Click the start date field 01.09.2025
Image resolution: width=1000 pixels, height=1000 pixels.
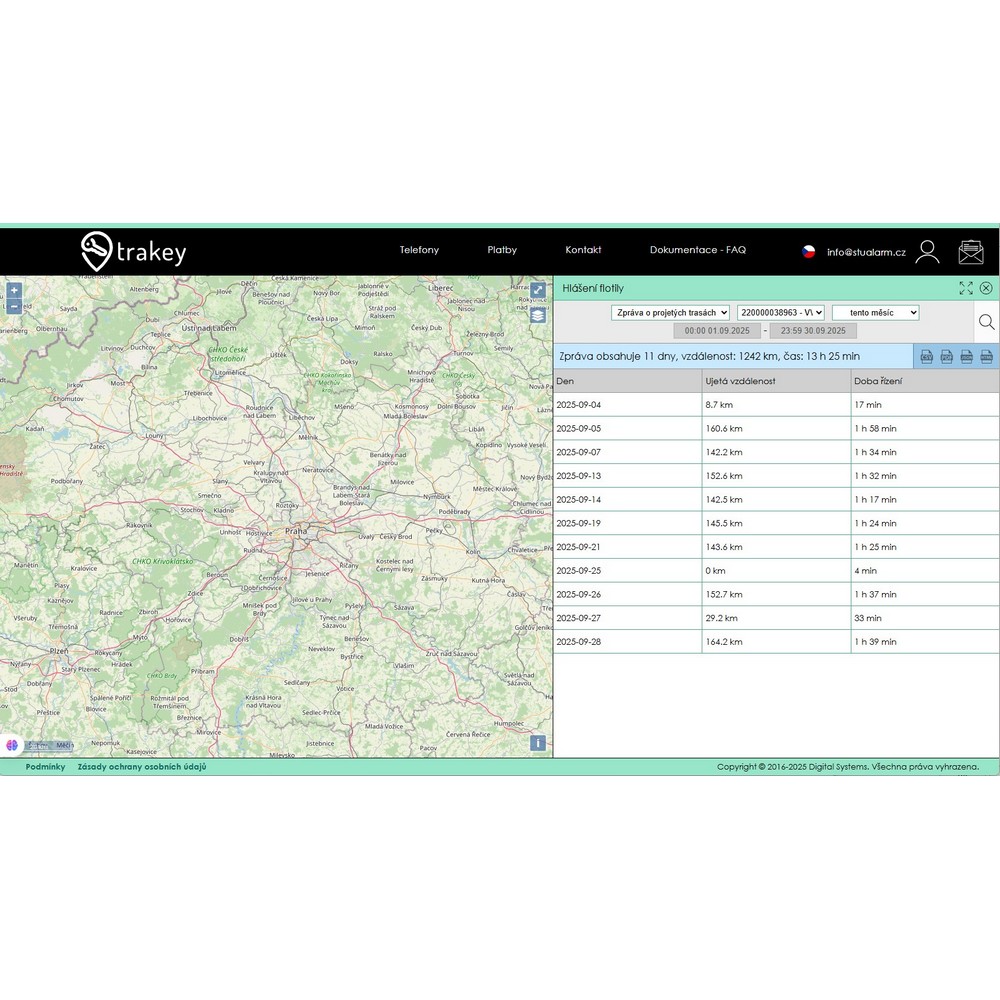[x=716, y=331]
